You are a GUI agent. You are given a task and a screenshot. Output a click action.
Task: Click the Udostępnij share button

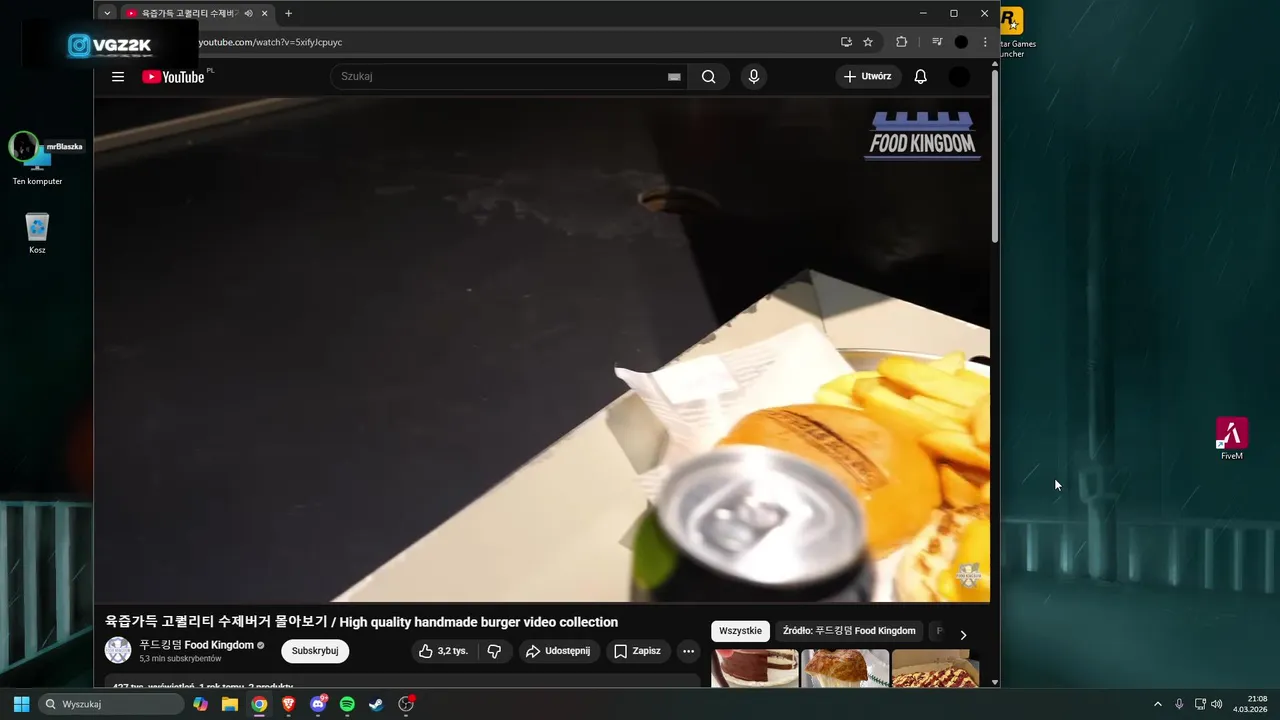(x=559, y=651)
